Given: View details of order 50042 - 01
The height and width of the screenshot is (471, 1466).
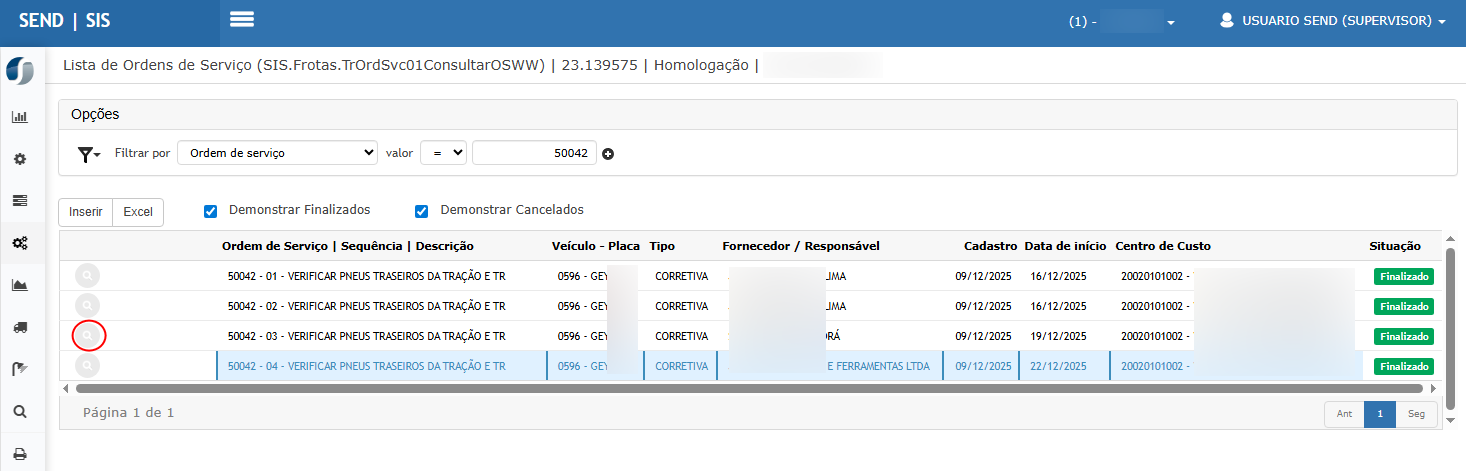Looking at the screenshot, I should point(87,276).
